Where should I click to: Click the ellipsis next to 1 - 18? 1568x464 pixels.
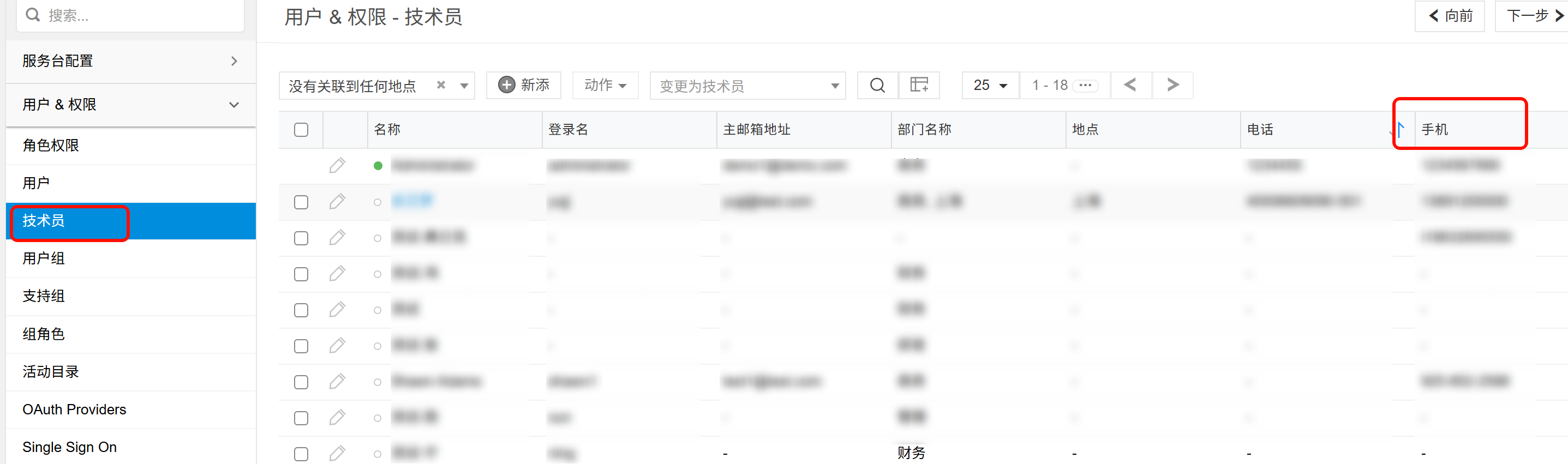tap(1085, 85)
